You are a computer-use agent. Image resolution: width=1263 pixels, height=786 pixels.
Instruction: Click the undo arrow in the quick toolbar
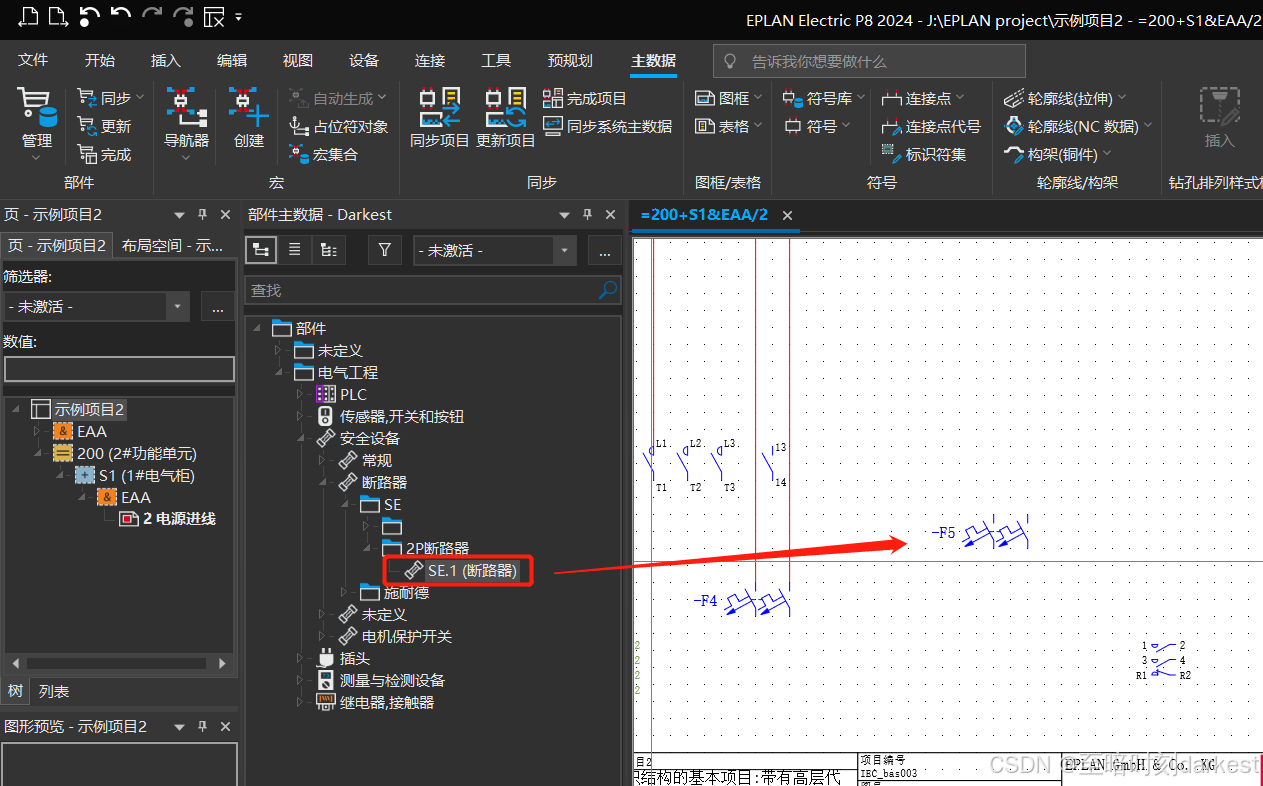[120, 16]
